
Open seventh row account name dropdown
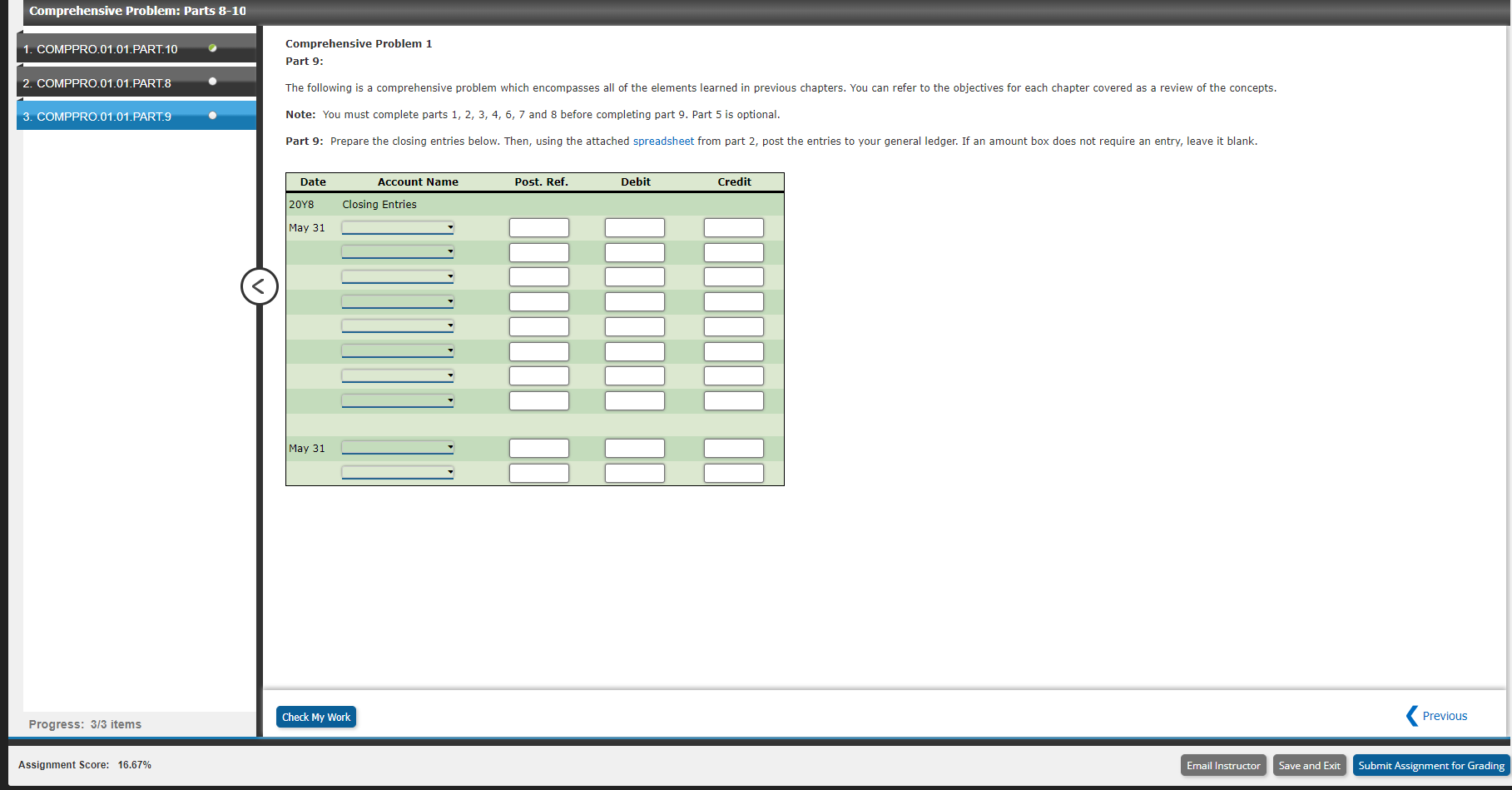(398, 375)
